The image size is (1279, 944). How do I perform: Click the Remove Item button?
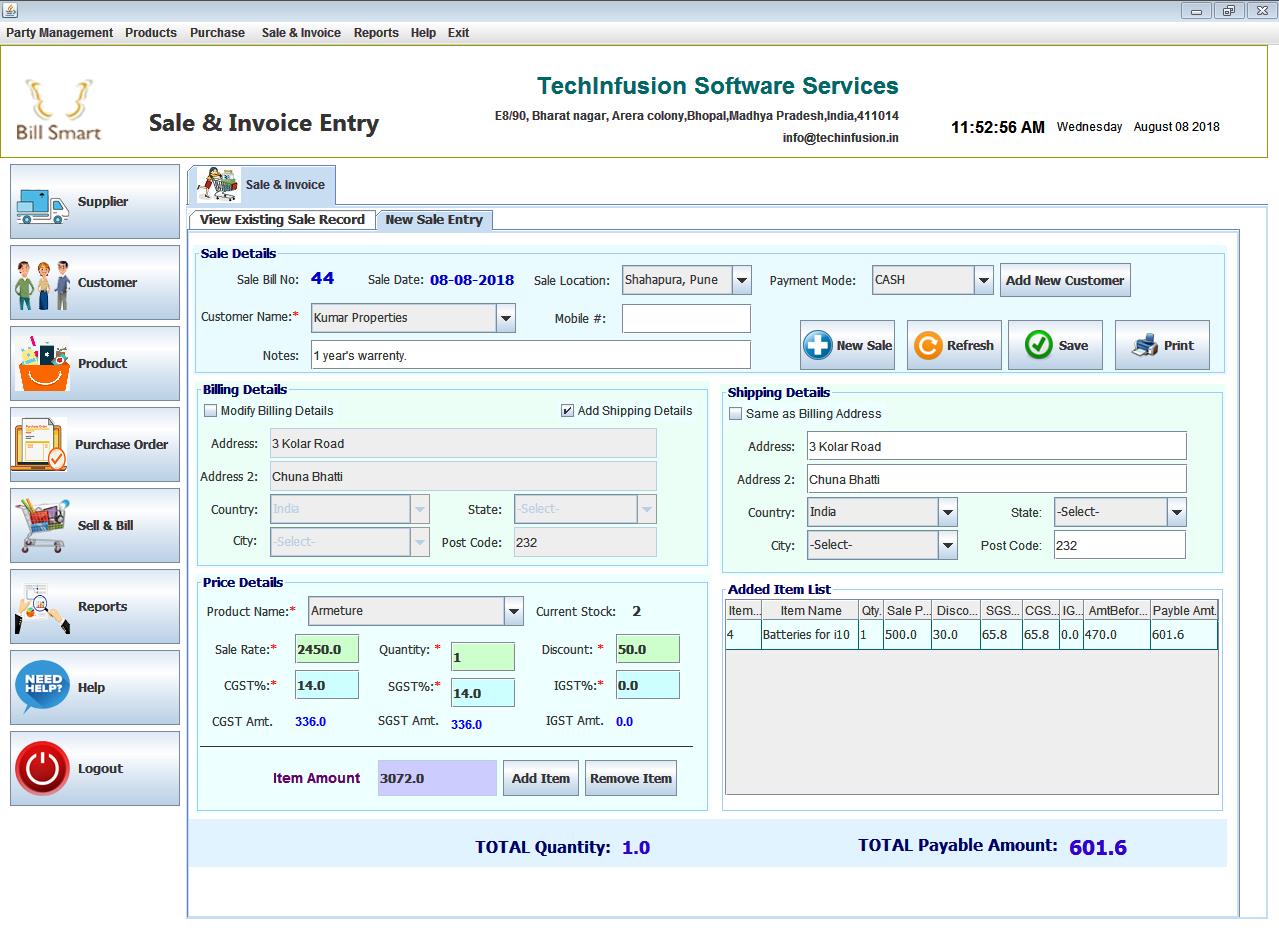point(631,779)
